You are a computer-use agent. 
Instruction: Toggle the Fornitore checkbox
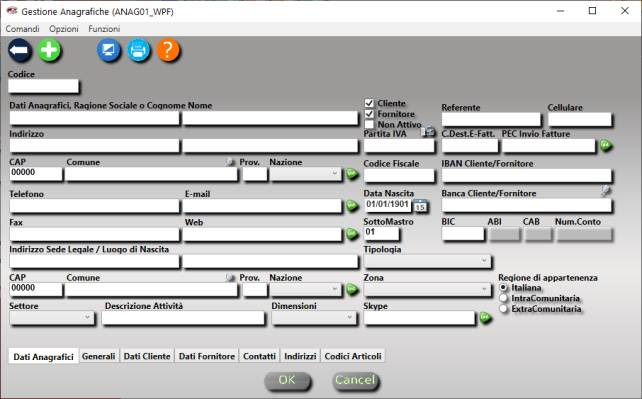pyautogui.click(x=369, y=114)
